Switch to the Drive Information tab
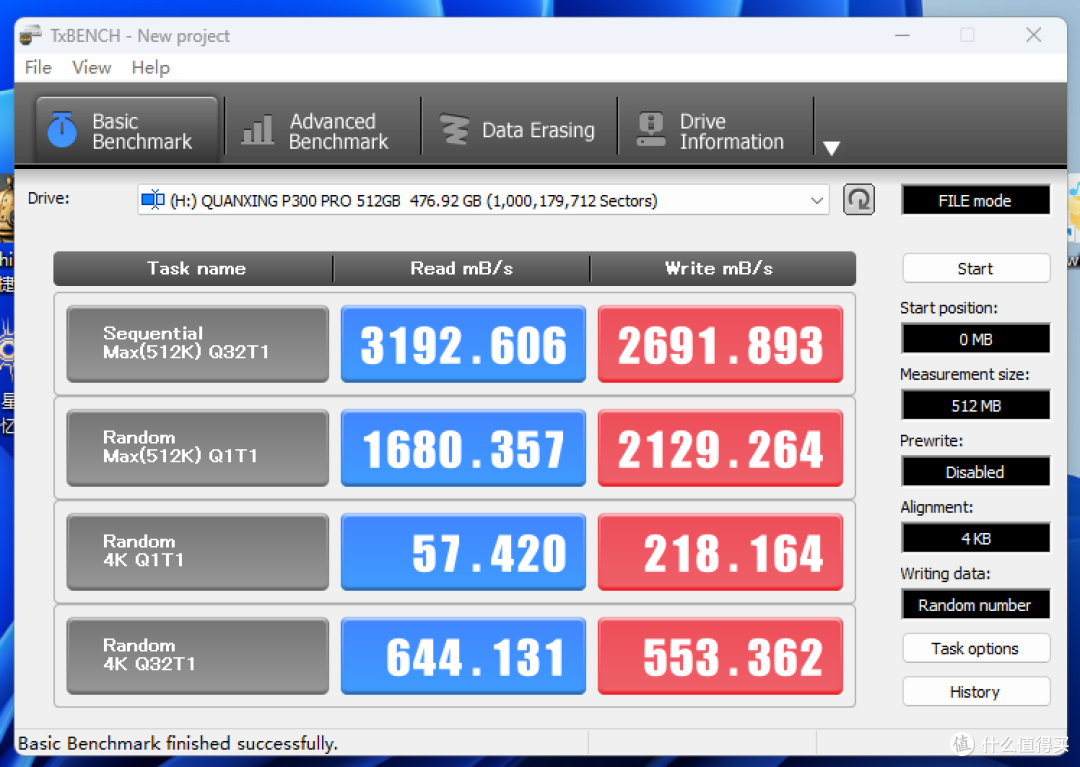The width and height of the screenshot is (1080, 767). [x=715, y=129]
